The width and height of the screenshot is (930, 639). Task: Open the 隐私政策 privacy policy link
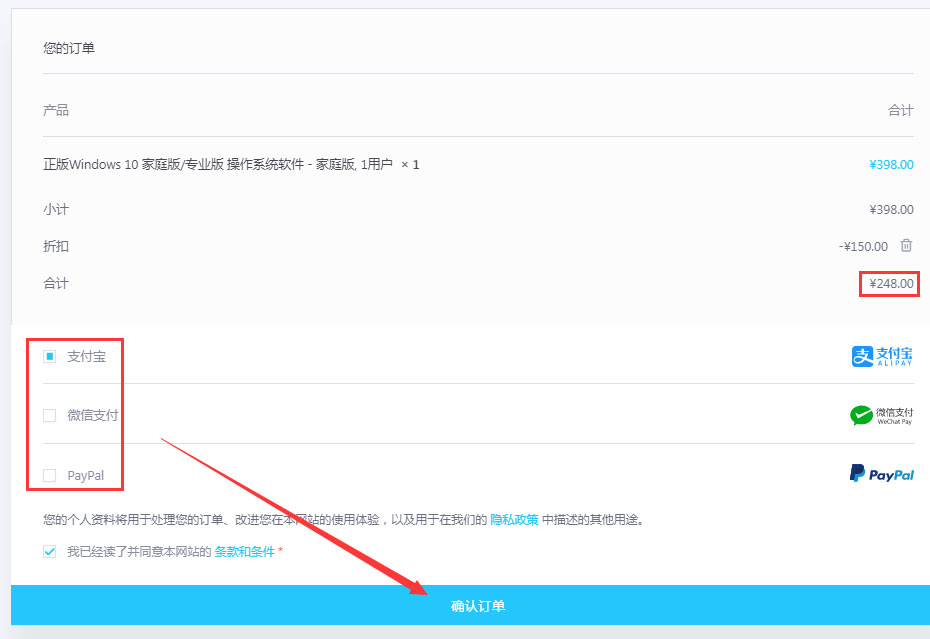coord(514,519)
